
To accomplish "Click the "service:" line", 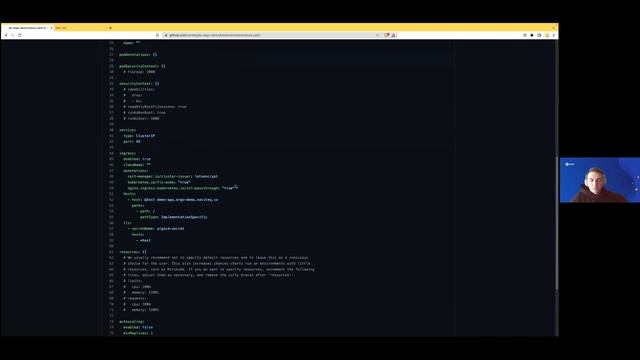I will (x=127, y=130).
